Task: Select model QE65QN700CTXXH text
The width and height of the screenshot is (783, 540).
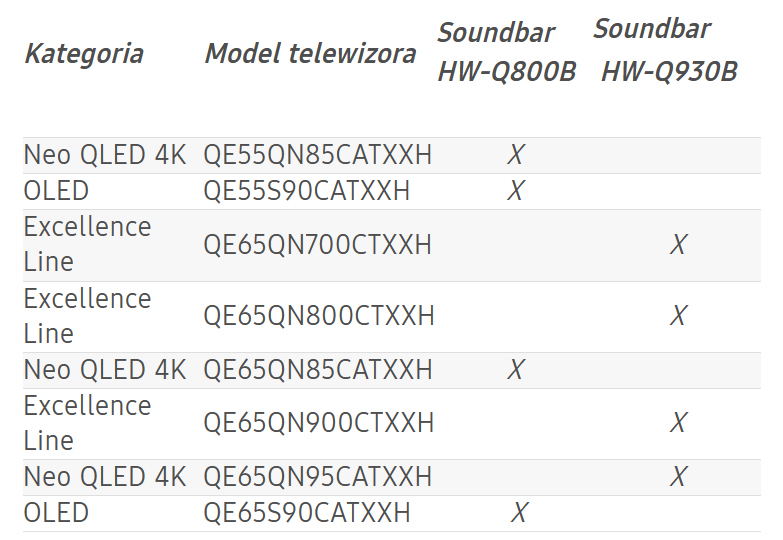Action: point(317,245)
